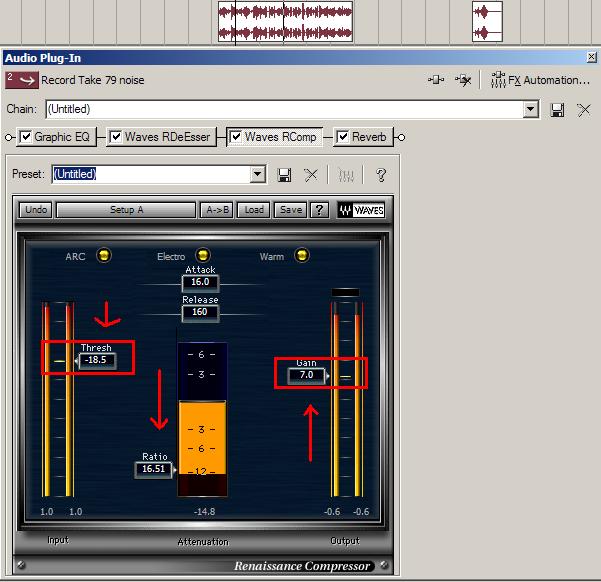Select the Waves RDeEsser plug-in tab
Screen dimensions: 601x582
coord(162,137)
